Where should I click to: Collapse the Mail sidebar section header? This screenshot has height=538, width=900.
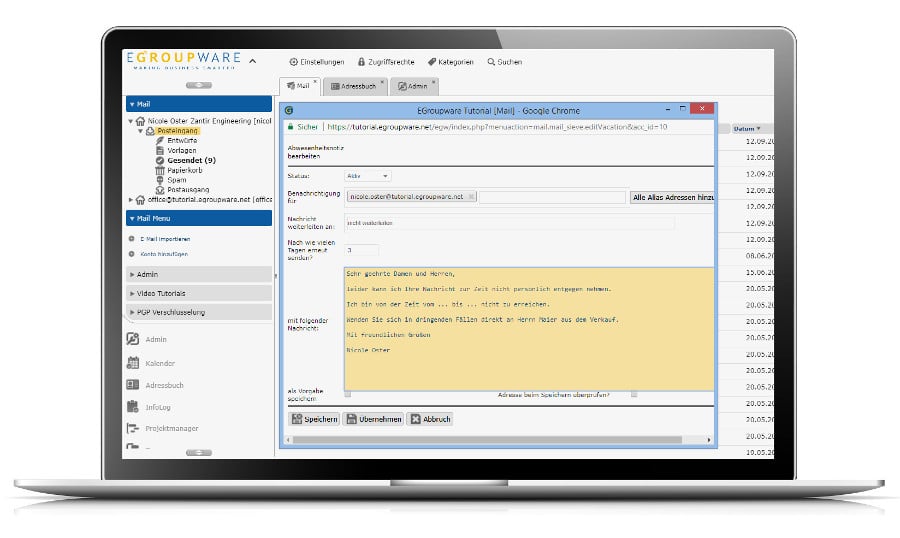coord(199,104)
